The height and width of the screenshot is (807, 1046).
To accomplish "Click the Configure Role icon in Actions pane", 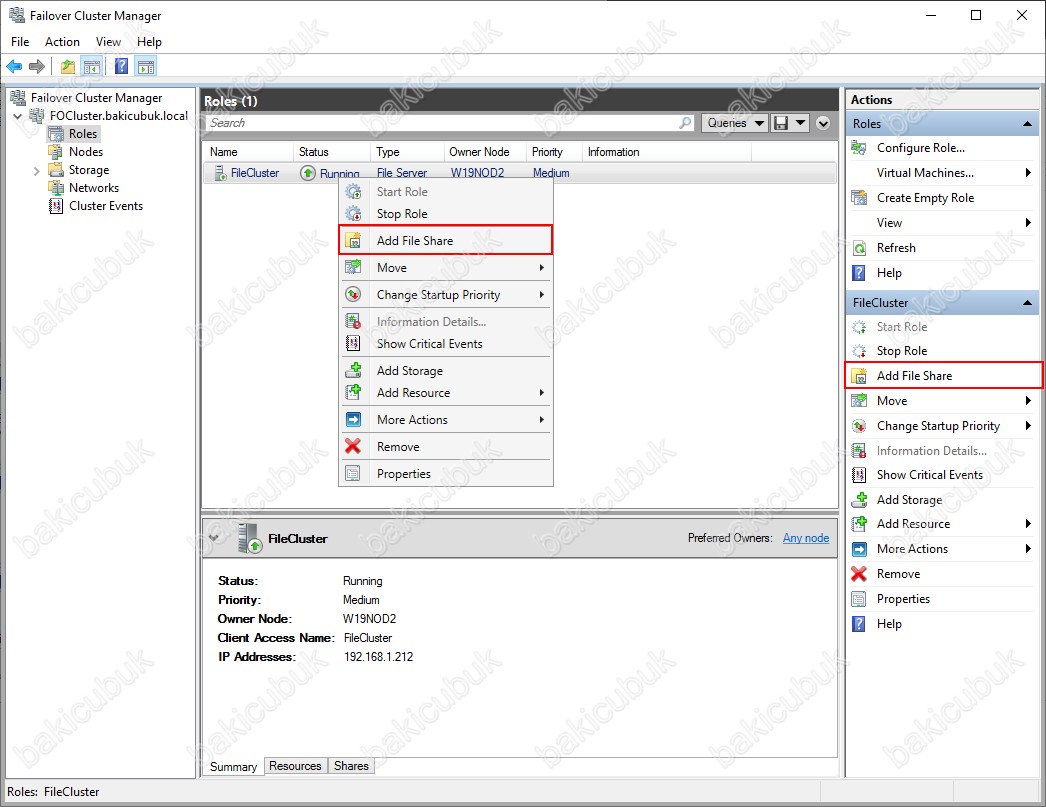I will point(859,148).
